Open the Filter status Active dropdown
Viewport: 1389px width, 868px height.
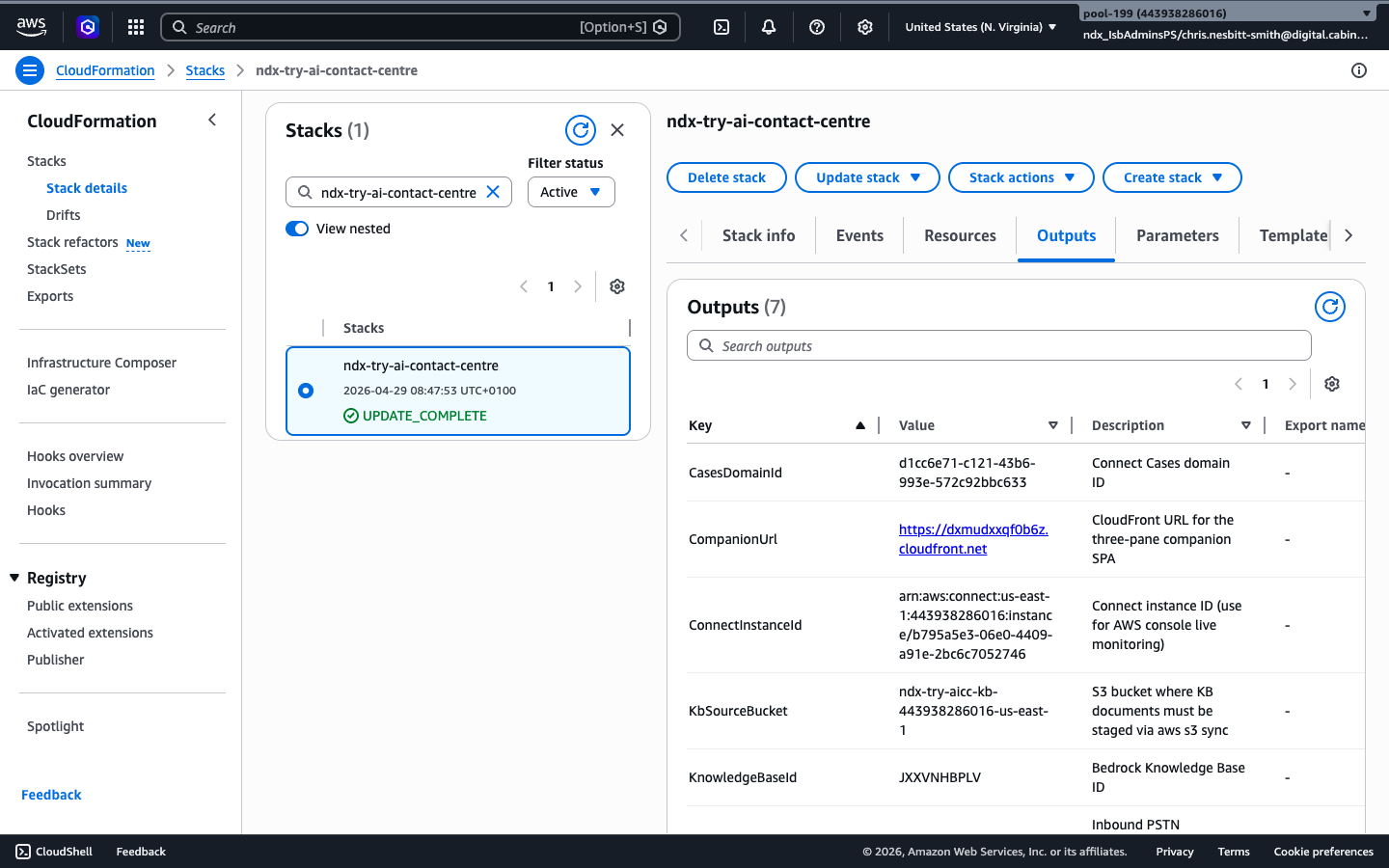click(571, 192)
